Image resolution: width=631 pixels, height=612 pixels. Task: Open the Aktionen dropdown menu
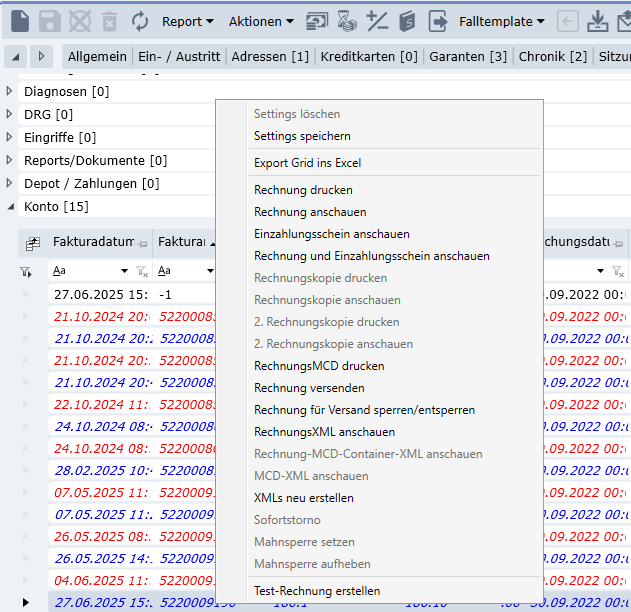point(261,21)
